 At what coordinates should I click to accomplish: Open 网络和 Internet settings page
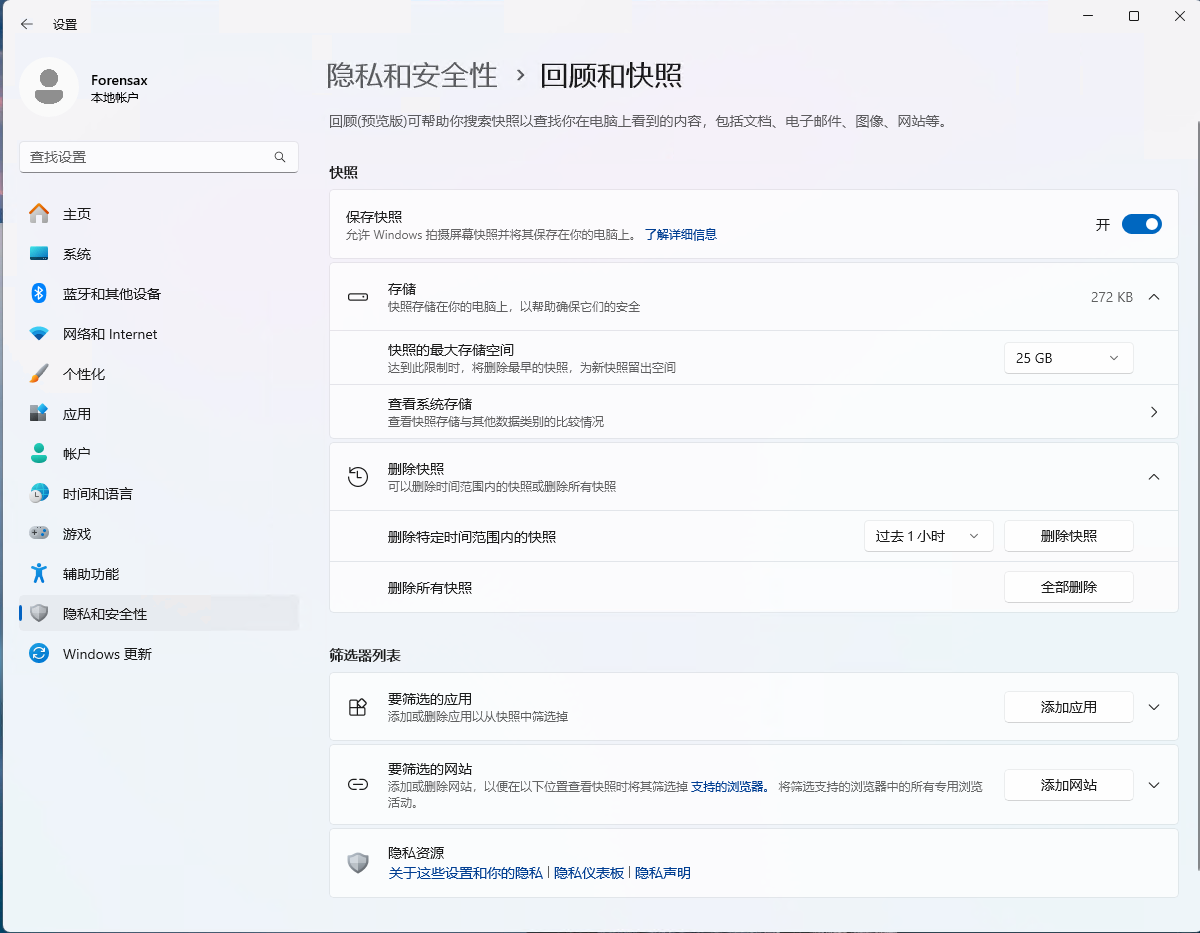110,334
